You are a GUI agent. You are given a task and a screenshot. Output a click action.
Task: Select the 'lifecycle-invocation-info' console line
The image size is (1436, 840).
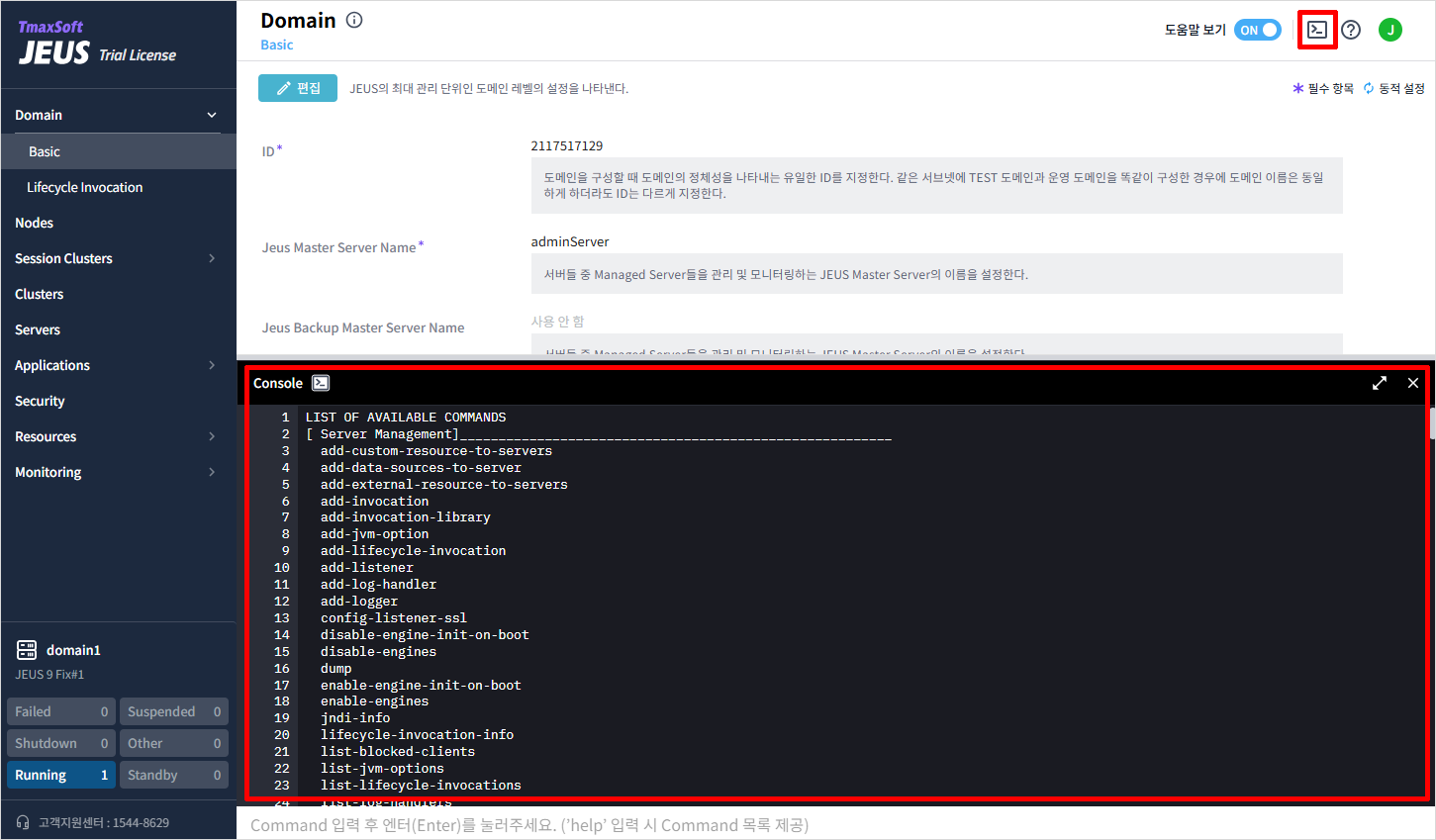coord(417,735)
